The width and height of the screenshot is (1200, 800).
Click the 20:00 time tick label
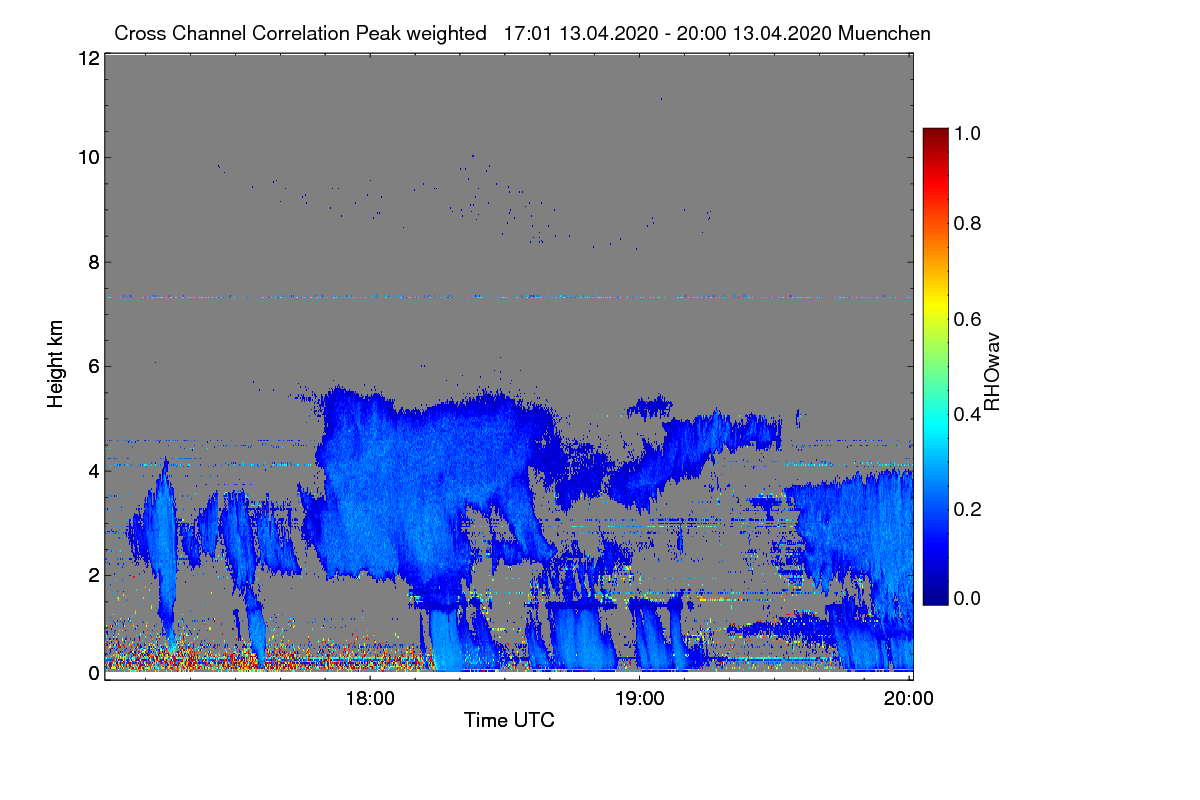pos(909,699)
